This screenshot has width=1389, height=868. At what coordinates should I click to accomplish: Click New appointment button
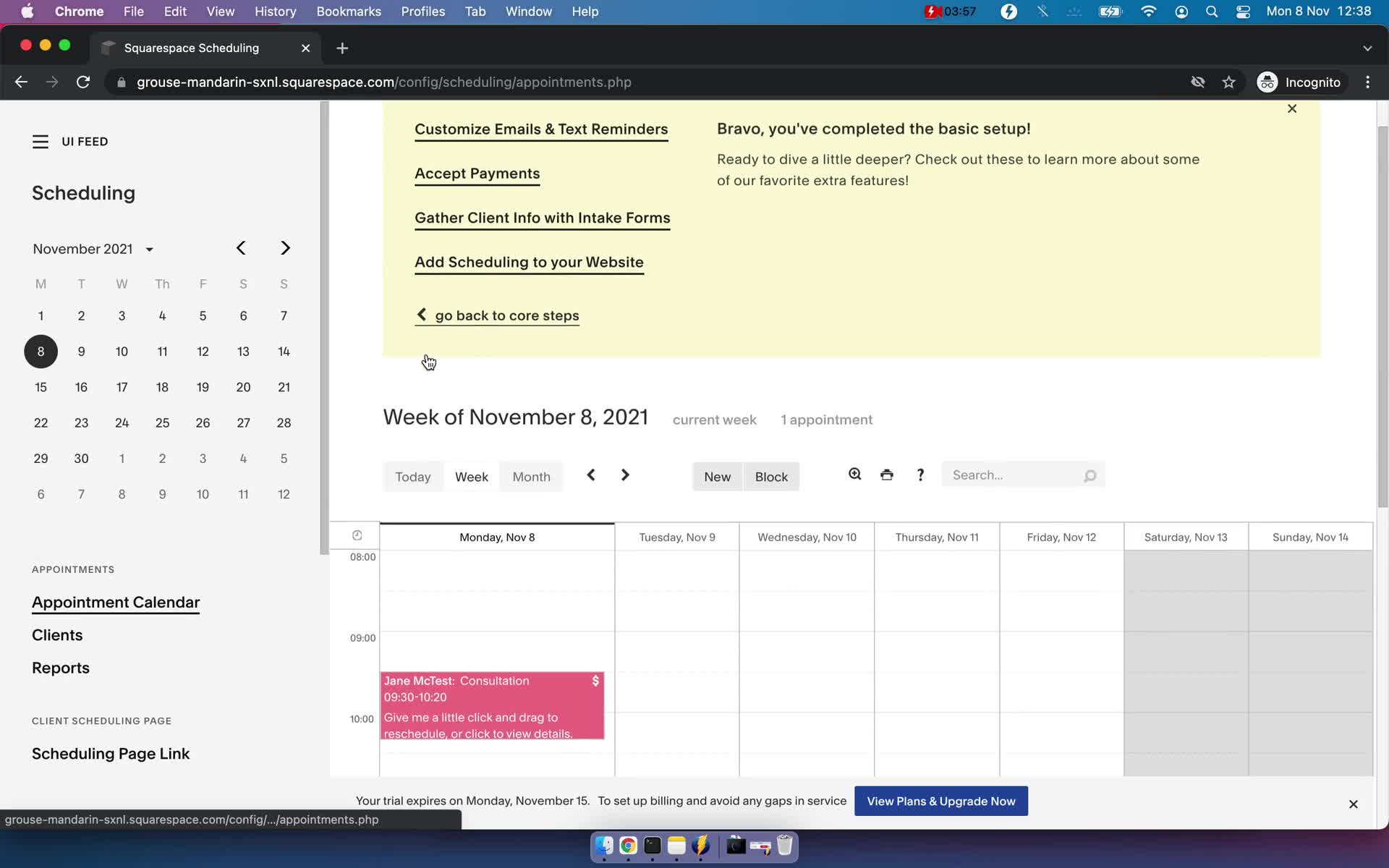coord(718,477)
